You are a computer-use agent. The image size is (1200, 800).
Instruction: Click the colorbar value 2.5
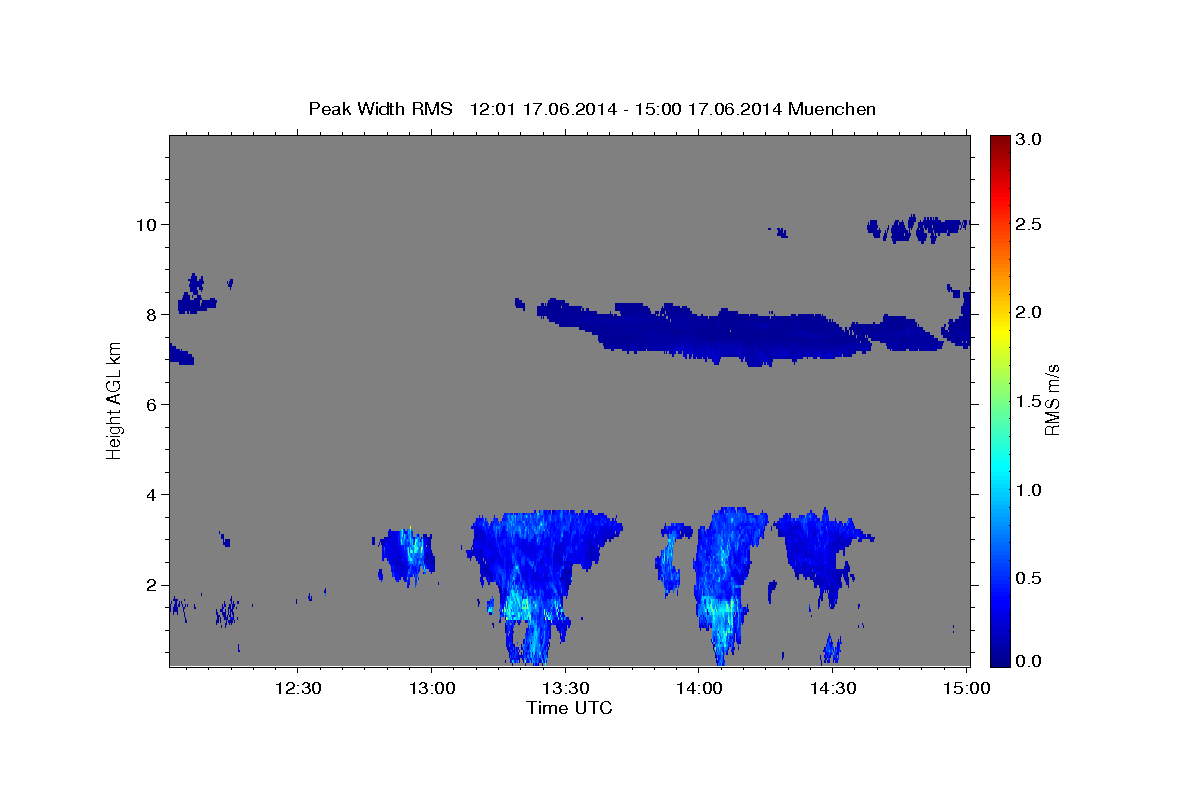1029,224
